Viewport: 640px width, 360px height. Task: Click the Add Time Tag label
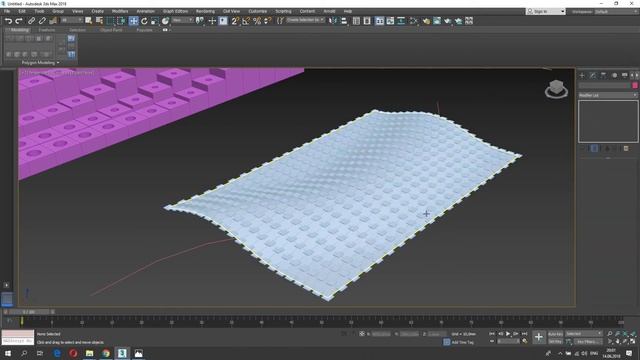pyautogui.click(x=463, y=342)
